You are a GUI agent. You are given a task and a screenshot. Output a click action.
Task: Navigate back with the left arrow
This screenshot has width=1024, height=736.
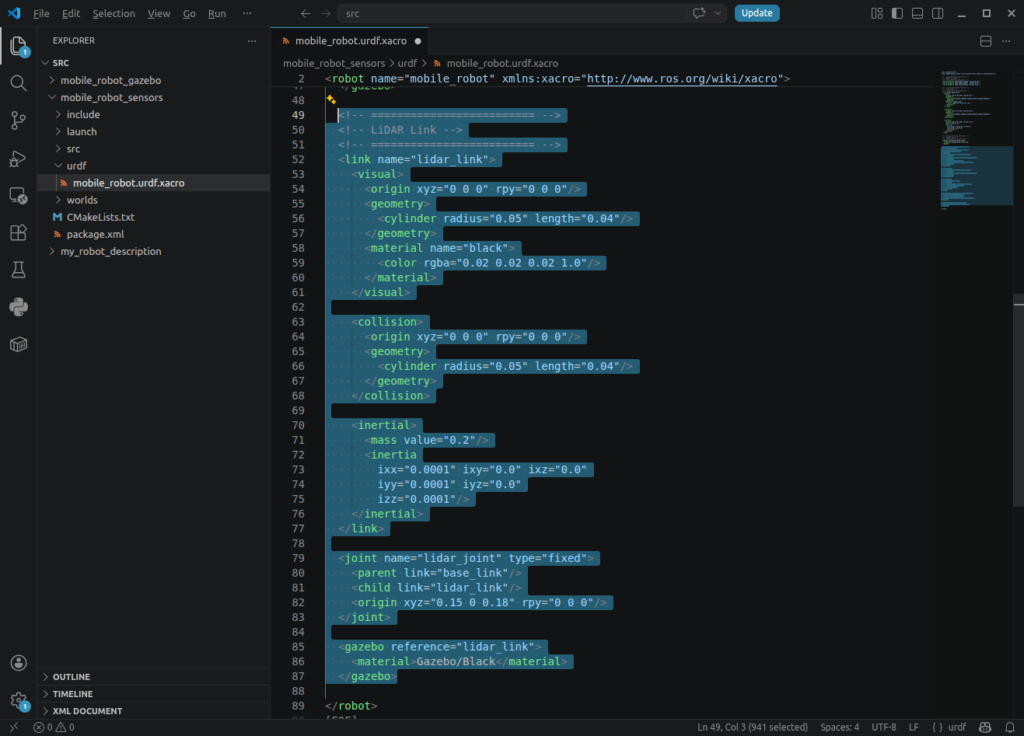305,13
